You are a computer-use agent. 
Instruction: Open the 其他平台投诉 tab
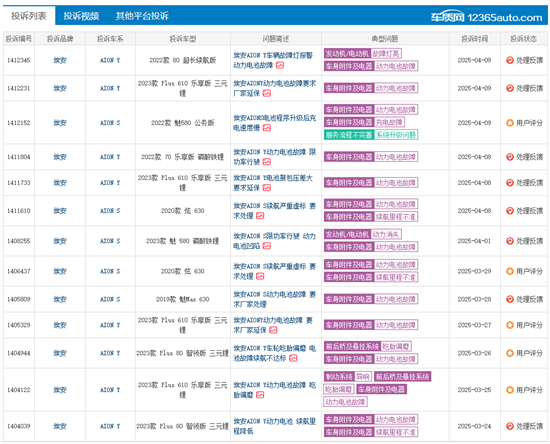(x=142, y=16)
